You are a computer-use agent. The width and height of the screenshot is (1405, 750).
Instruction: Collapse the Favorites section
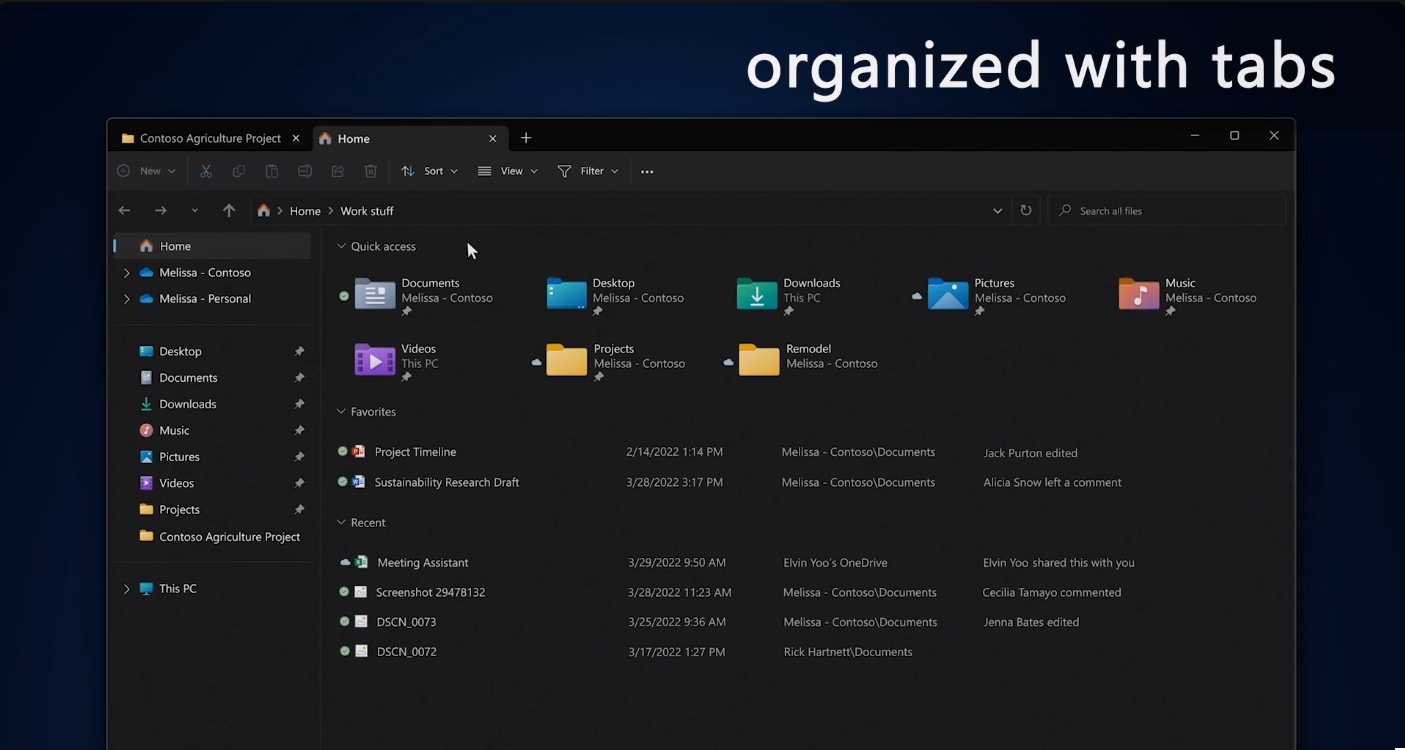click(341, 412)
